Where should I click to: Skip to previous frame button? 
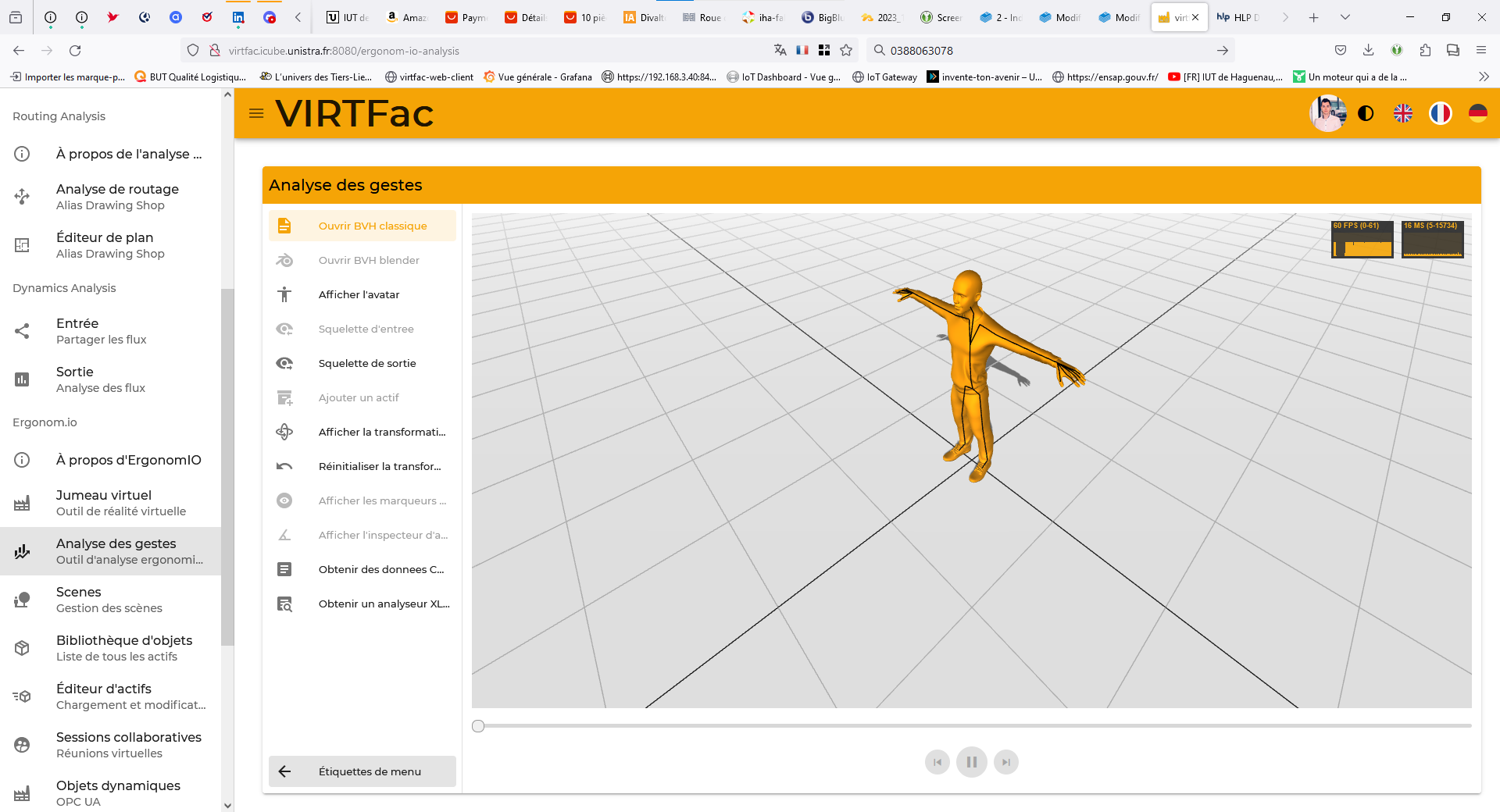point(937,762)
